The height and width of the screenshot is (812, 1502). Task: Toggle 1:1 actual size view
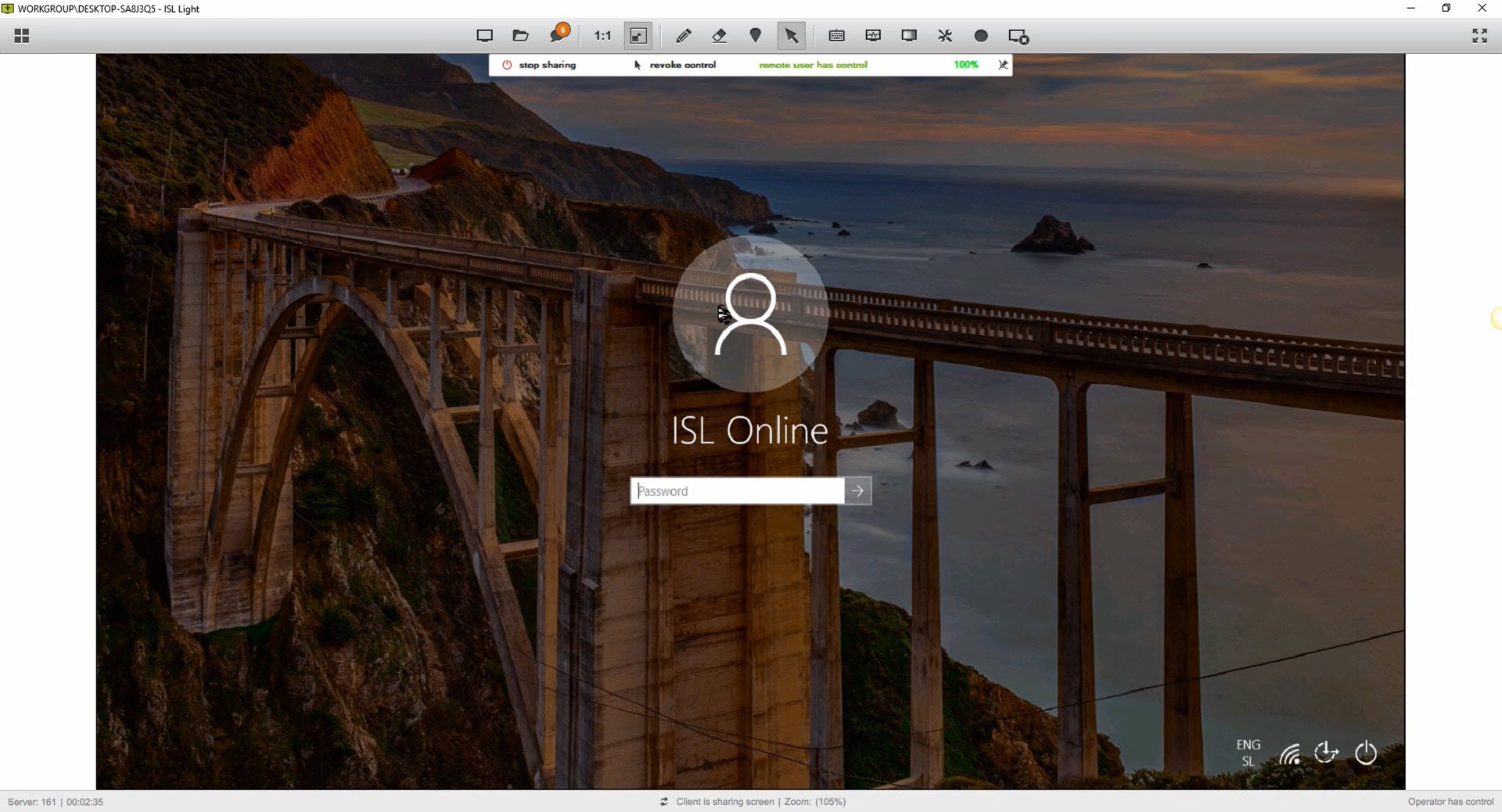click(x=602, y=35)
